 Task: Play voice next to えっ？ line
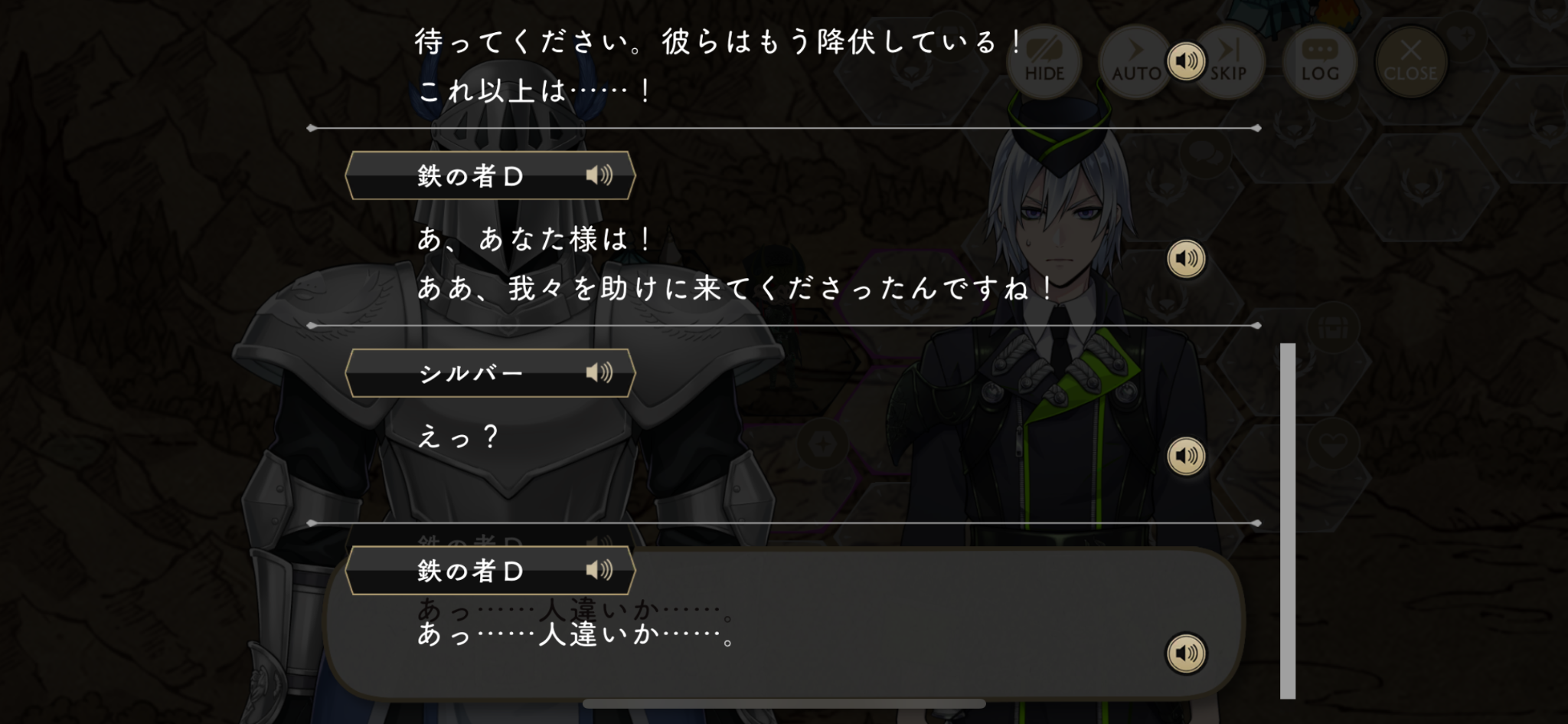pos(1186,456)
